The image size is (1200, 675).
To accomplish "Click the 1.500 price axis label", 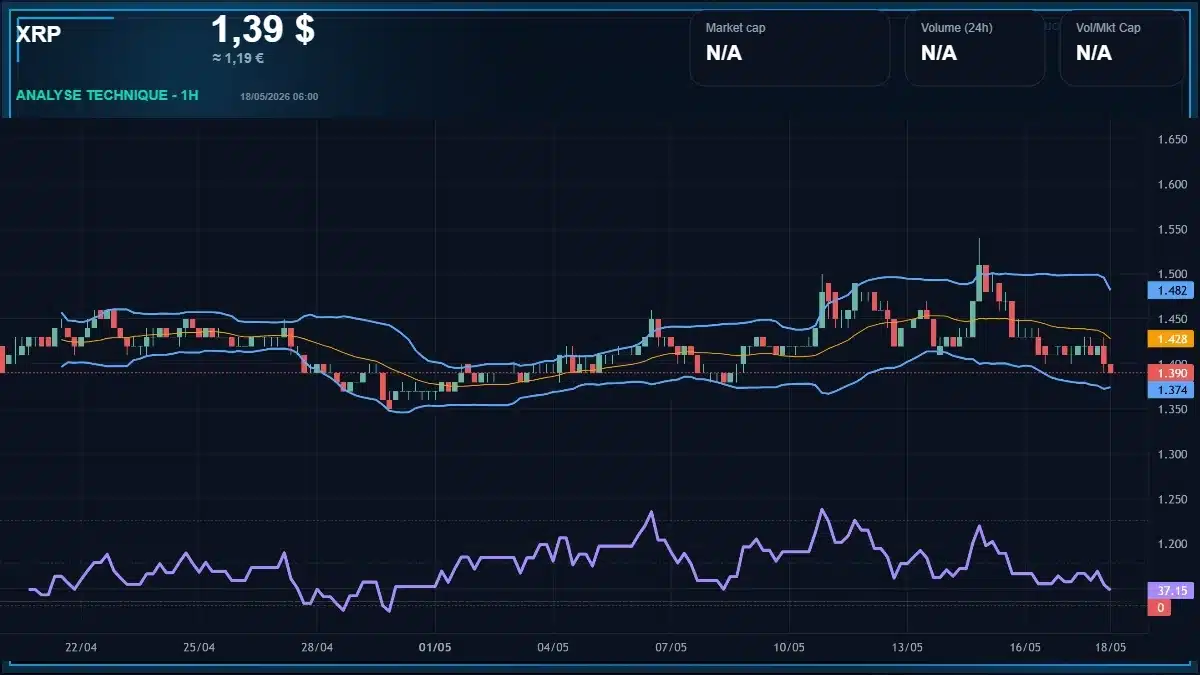I will [x=1172, y=274].
